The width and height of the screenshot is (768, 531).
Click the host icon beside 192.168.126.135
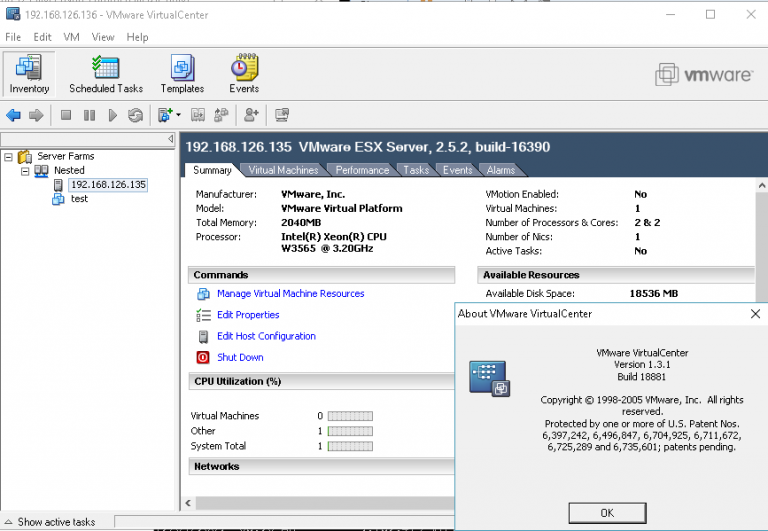(x=58, y=185)
